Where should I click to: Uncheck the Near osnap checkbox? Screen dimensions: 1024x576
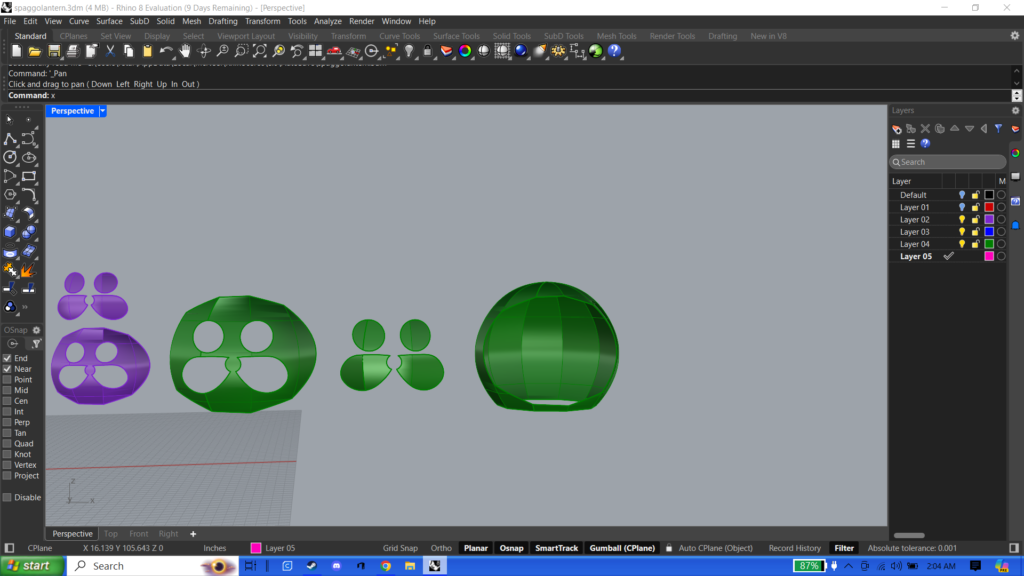click(7, 369)
